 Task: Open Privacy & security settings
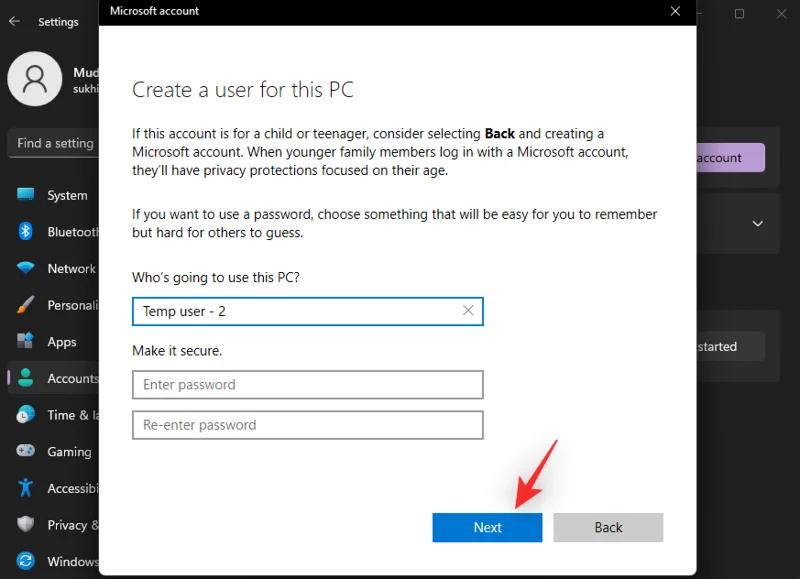(x=65, y=524)
